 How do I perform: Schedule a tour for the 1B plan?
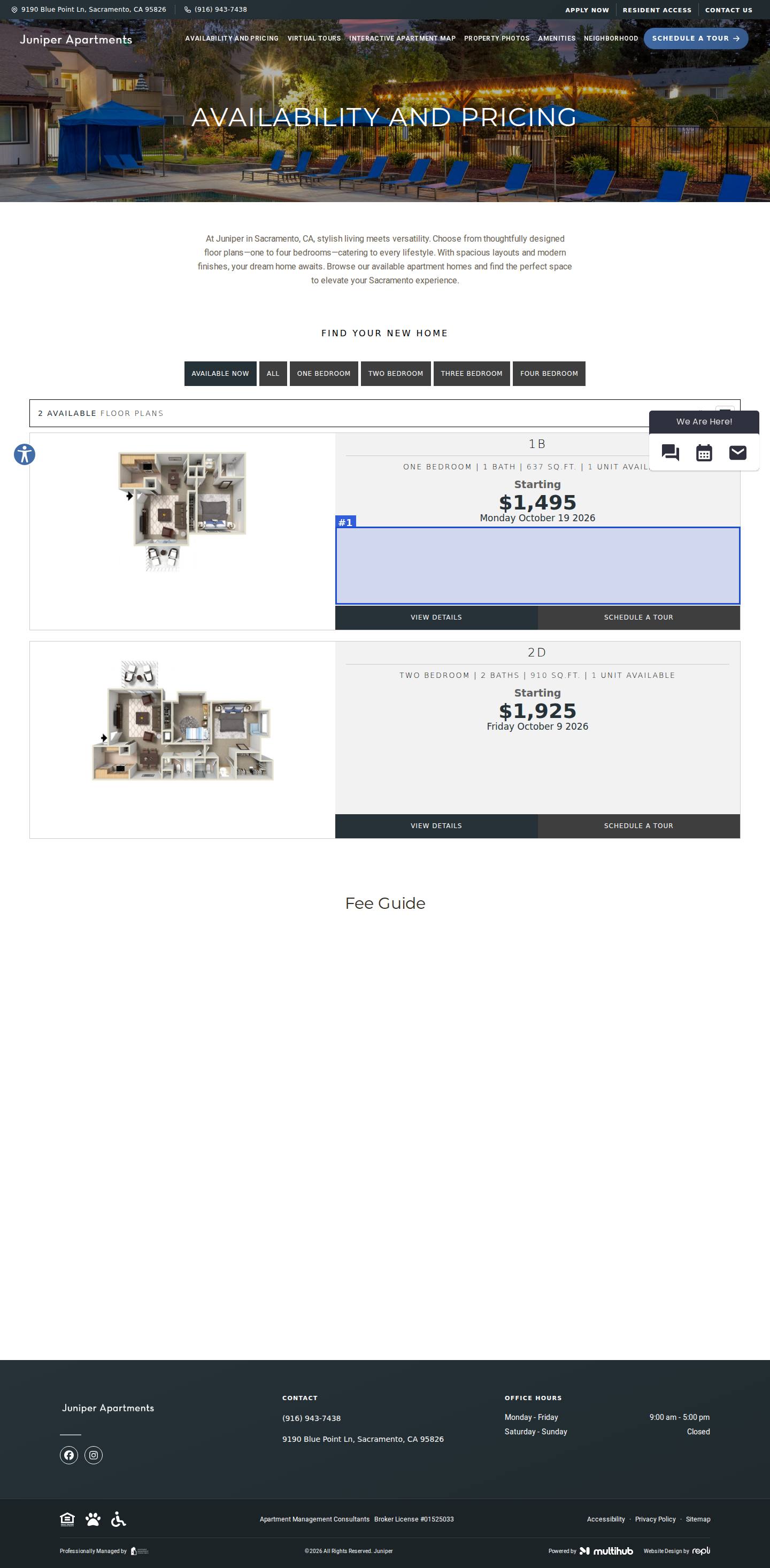tap(638, 617)
